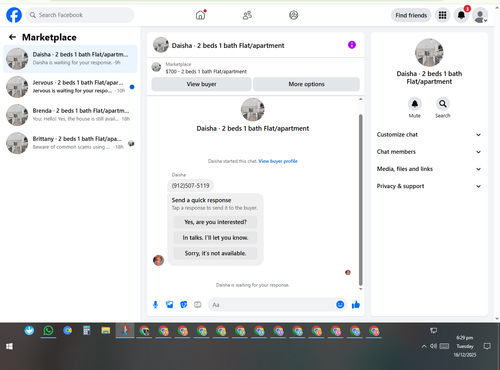Viewport: 500px width, 370px height.
Task: Mute this conversation with bell icon
Action: [415, 104]
